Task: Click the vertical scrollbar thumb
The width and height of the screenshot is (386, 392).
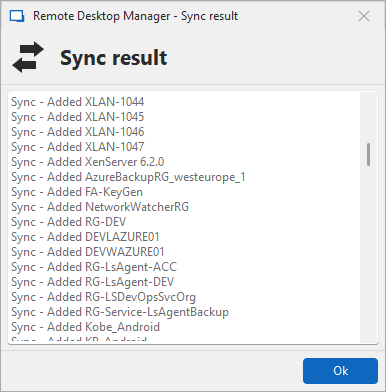Action: [x=368, y=154]
